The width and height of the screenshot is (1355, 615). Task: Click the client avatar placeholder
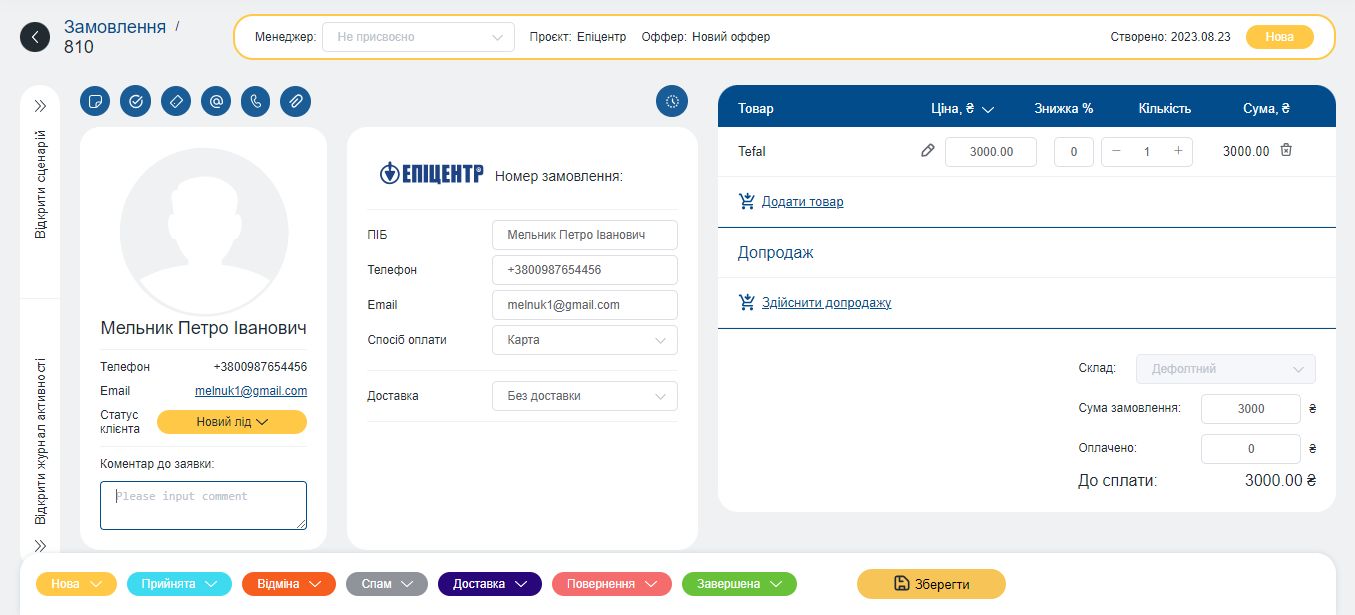(204, 231)
